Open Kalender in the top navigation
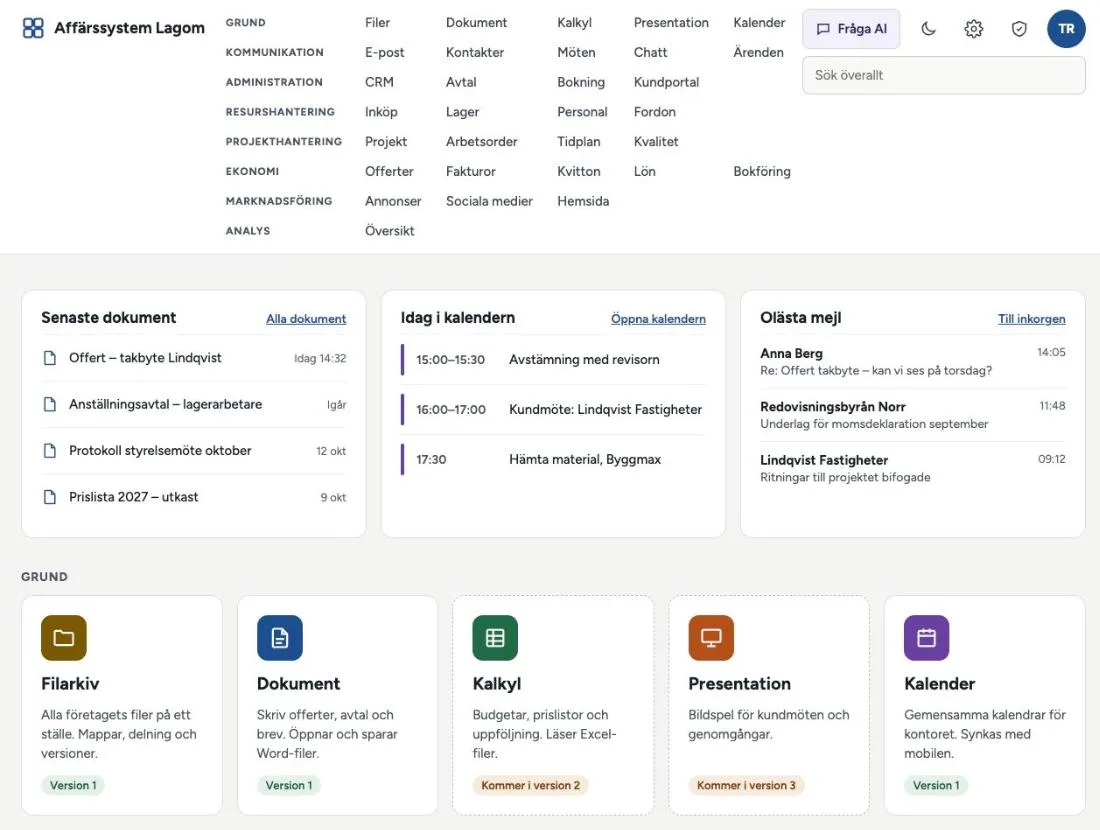This screenshot has width=1100, height=830. tap(759, 22)
